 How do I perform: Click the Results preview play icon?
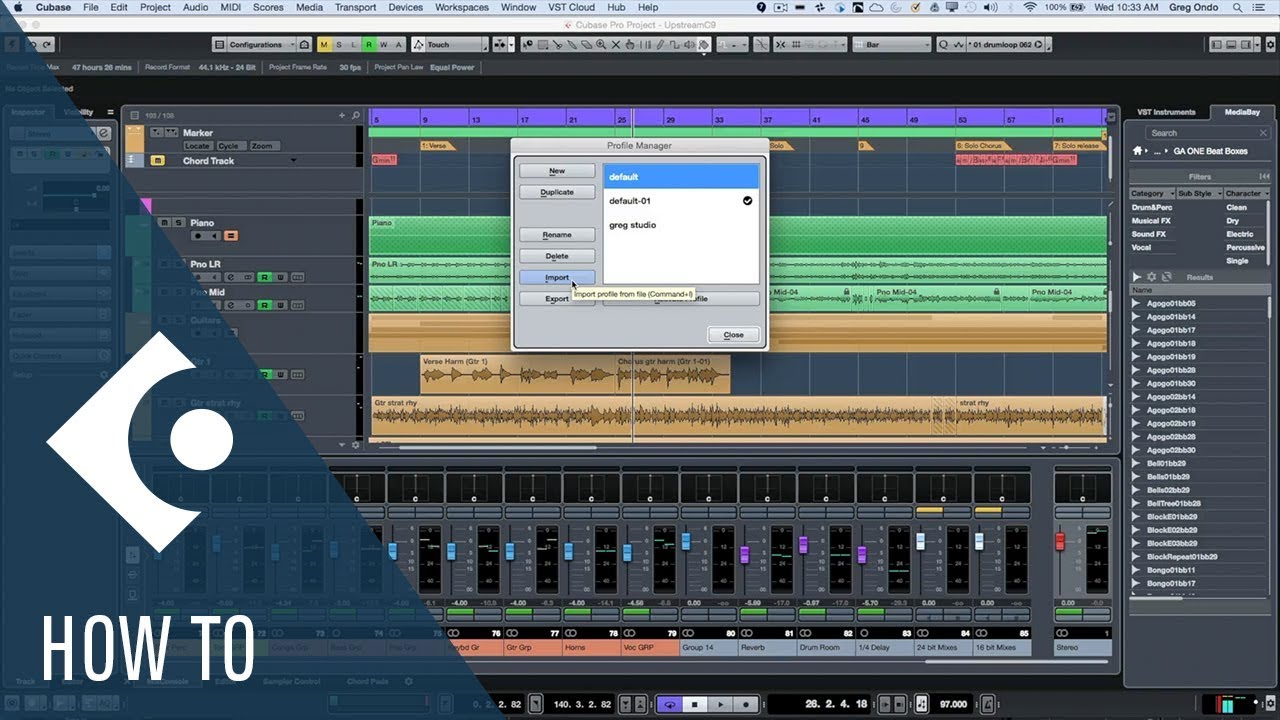(x=1136, y=277)
